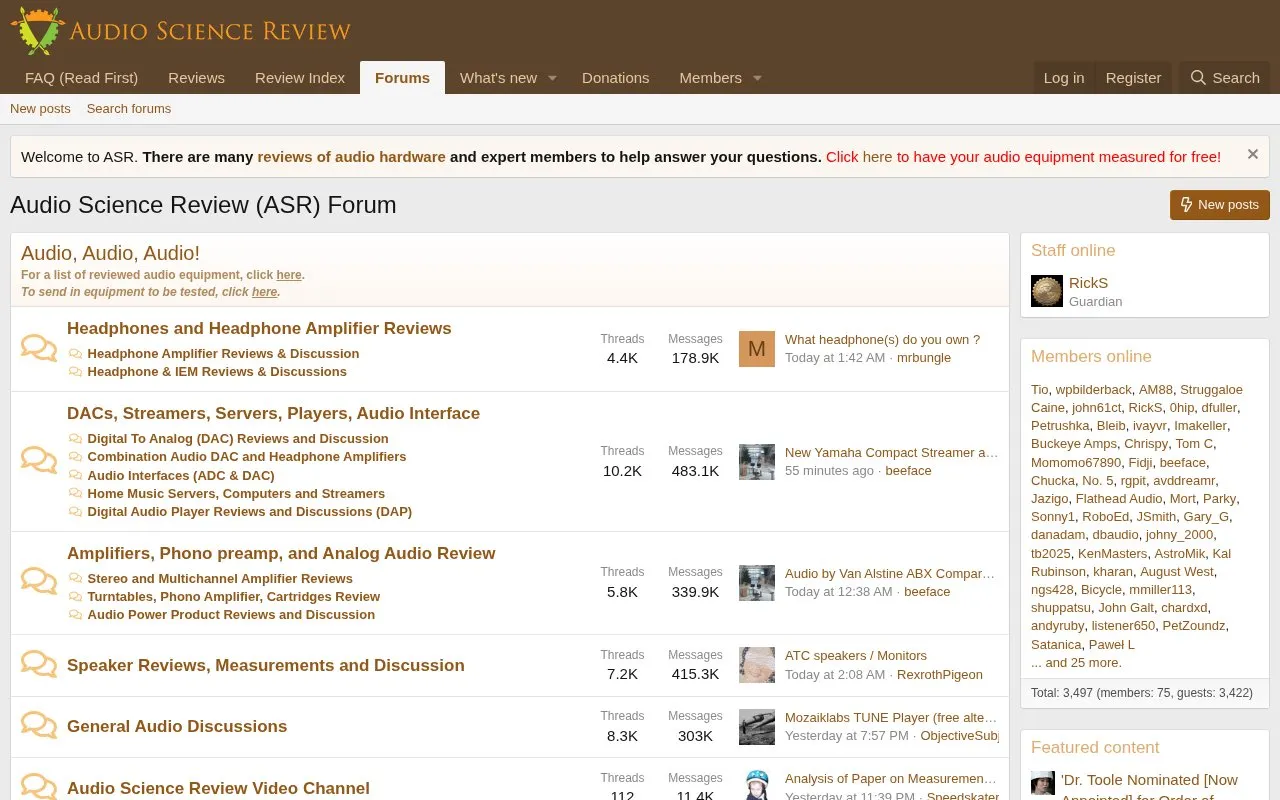The height and width of the screenshot is (800, 1280).
Task: Open Turntables, Phono Amplifier, Cartridges Review
Action: coord(234,597)
